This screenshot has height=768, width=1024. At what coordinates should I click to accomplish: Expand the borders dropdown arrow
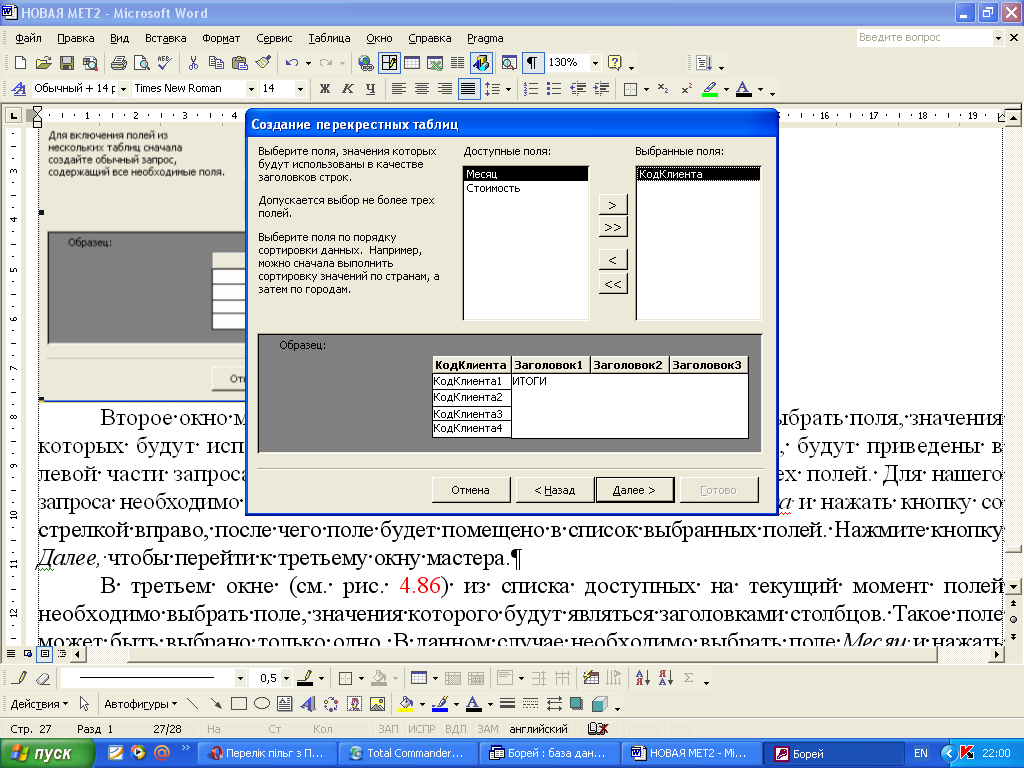tap(646, 89)
